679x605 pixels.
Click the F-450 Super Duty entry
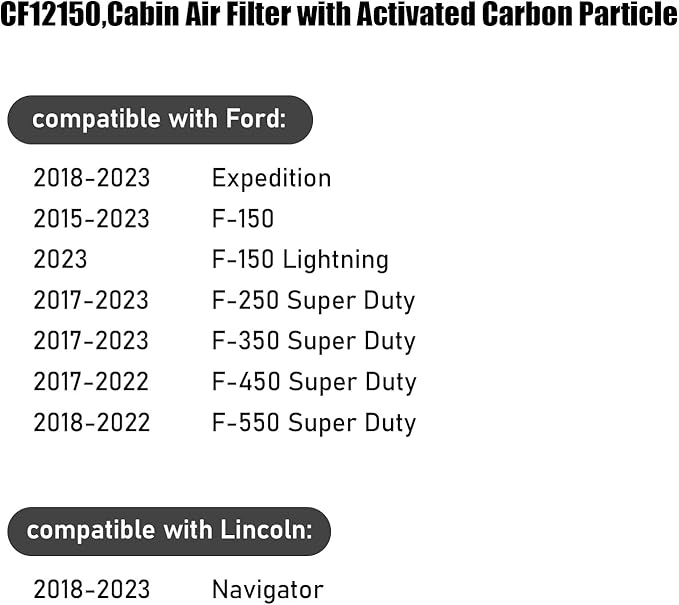(x=313, y=382)
